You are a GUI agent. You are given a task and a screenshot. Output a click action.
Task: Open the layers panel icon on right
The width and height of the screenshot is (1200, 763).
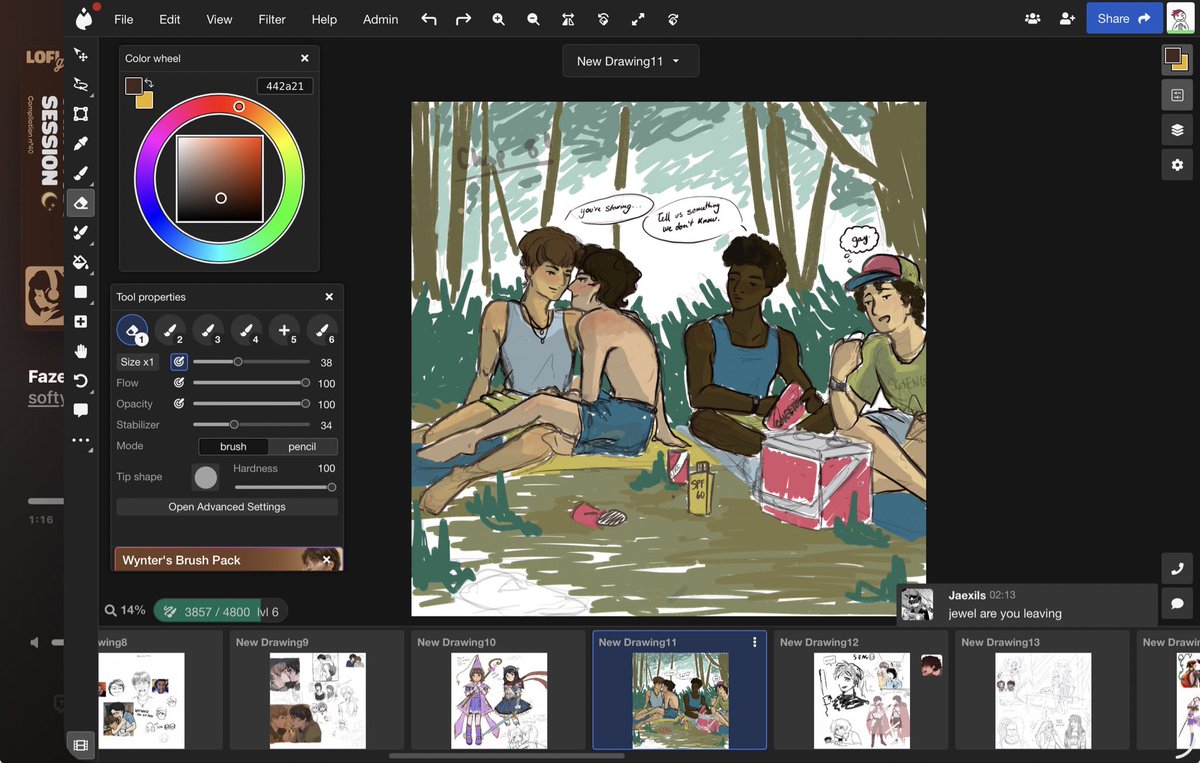(1177, 130)
